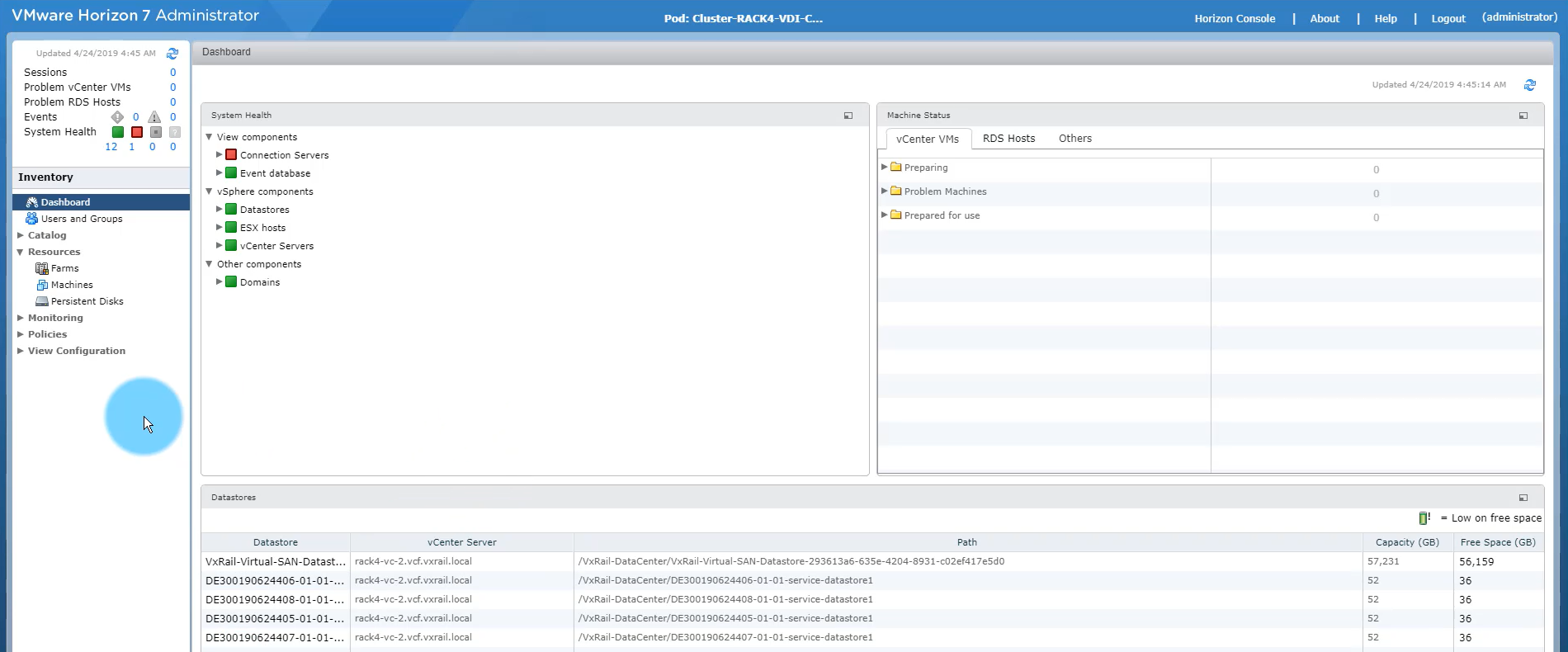Expand the Catalog inventory section
Image resolution: width=1568 pixels, height=652 pixels.
point(21,235)
